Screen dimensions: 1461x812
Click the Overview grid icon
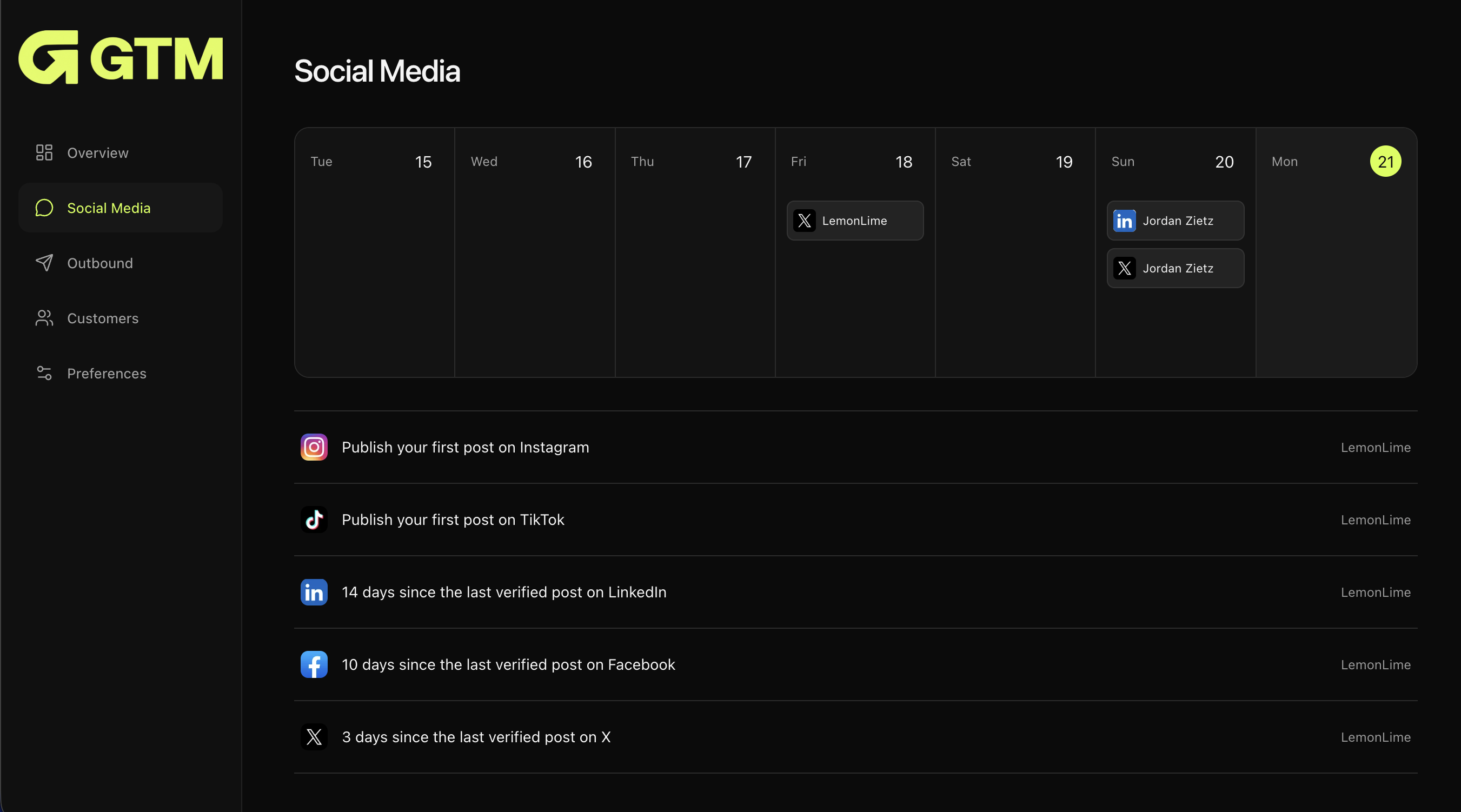click(44, 152)
